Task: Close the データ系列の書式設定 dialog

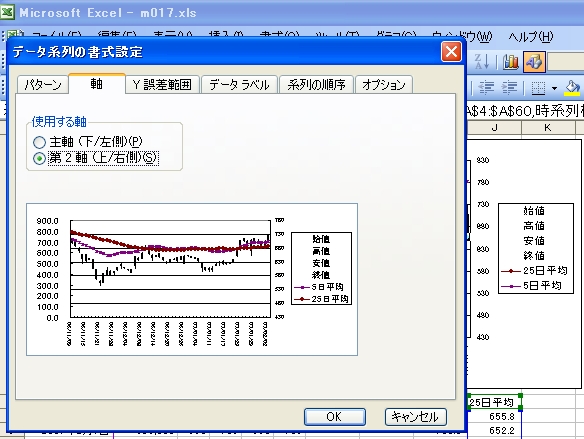Action: point(451,51)
